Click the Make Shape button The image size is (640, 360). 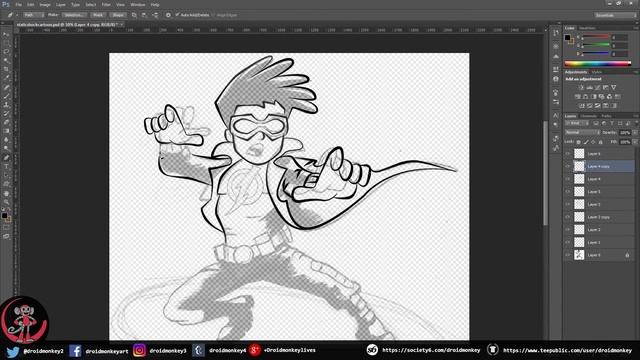pos(118,15)
